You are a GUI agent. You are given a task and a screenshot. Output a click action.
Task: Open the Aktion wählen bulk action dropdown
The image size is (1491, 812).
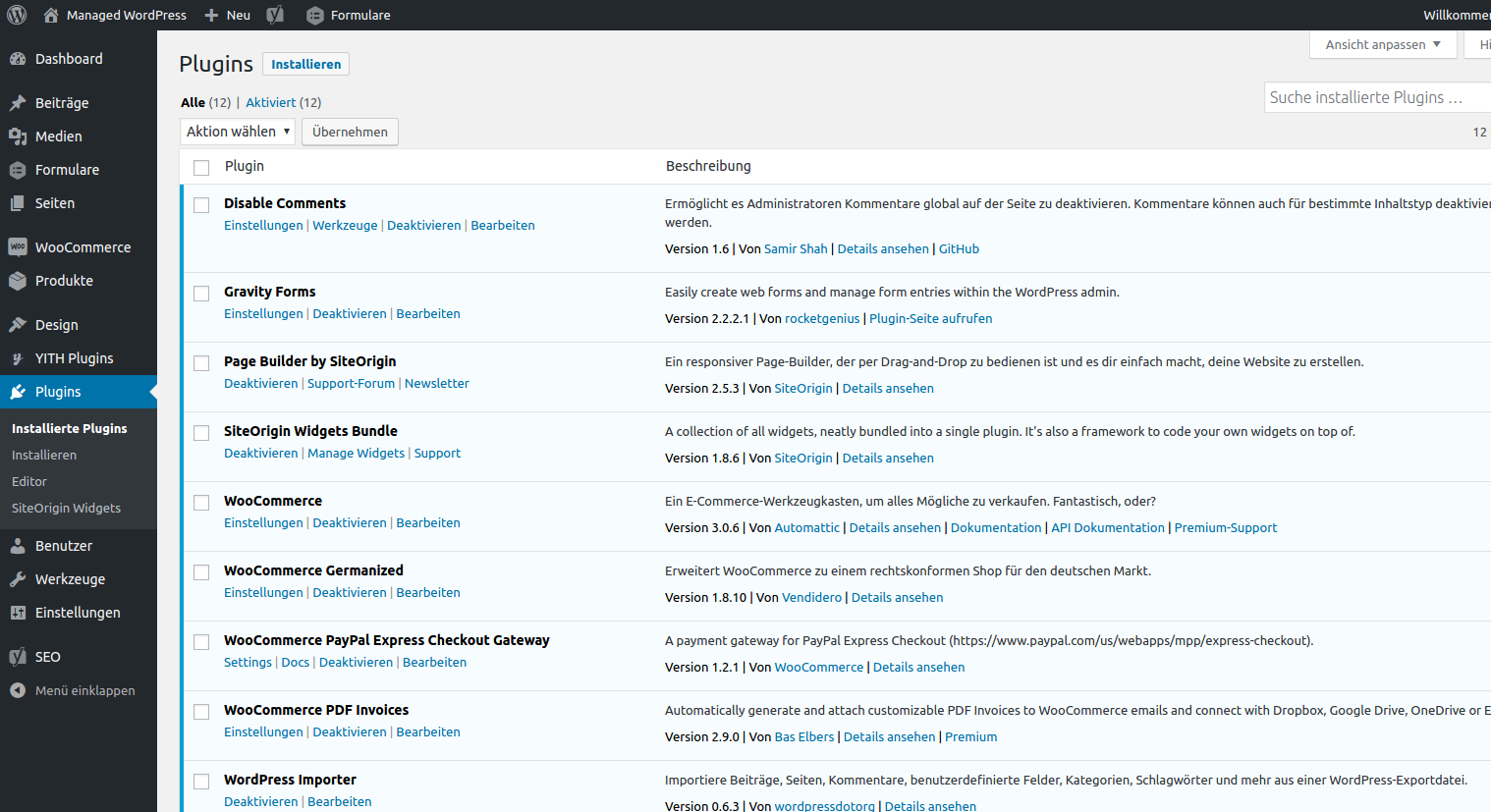238,132
